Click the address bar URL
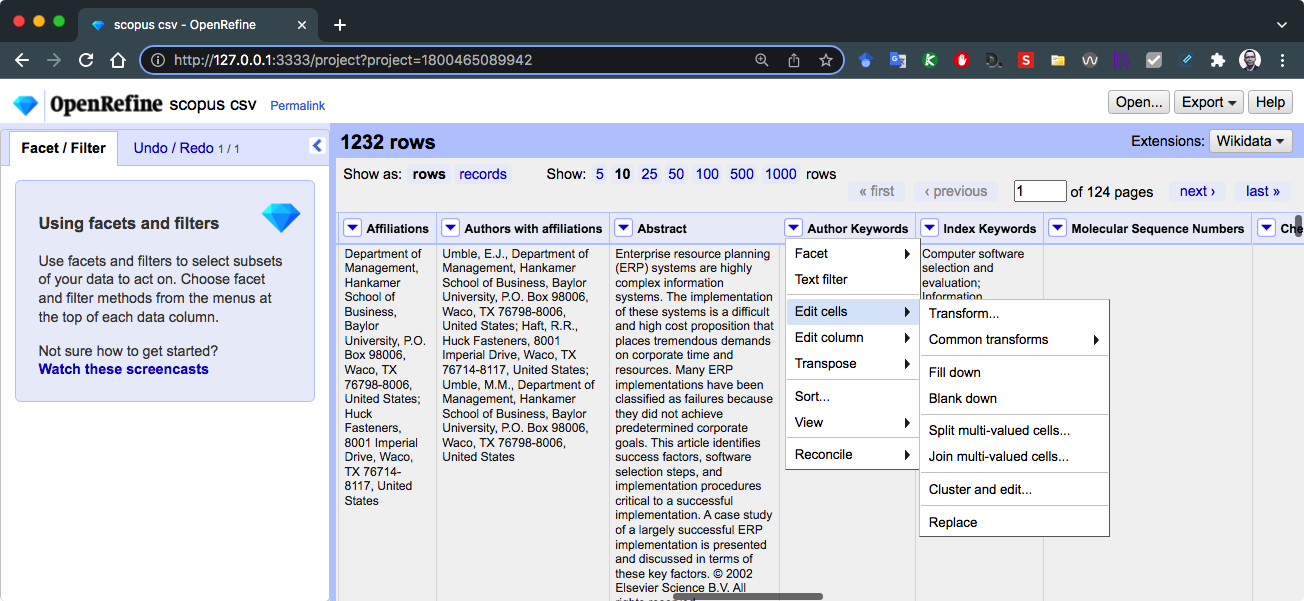This screenshot has width=1304, height=601. 353,60
